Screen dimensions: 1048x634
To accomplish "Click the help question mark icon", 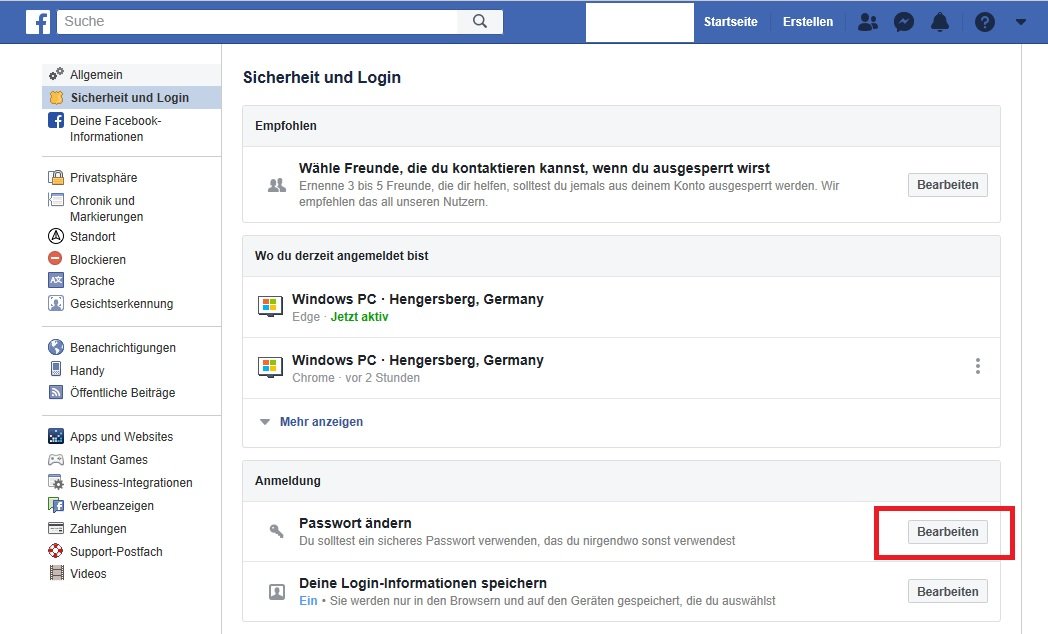I will 985,22.
